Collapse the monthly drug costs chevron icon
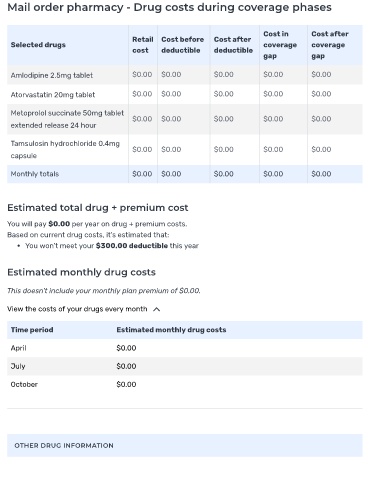 [156, 309]
